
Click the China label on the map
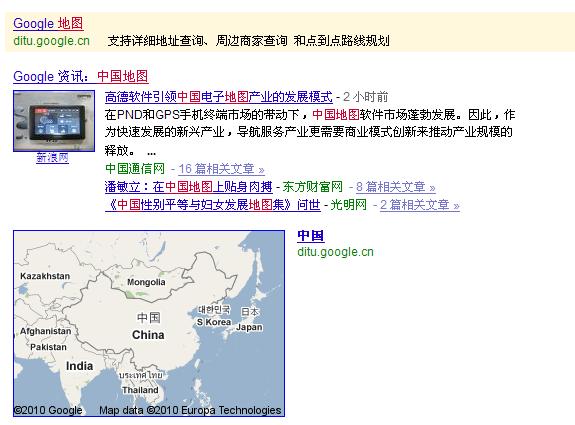(148, 335)
